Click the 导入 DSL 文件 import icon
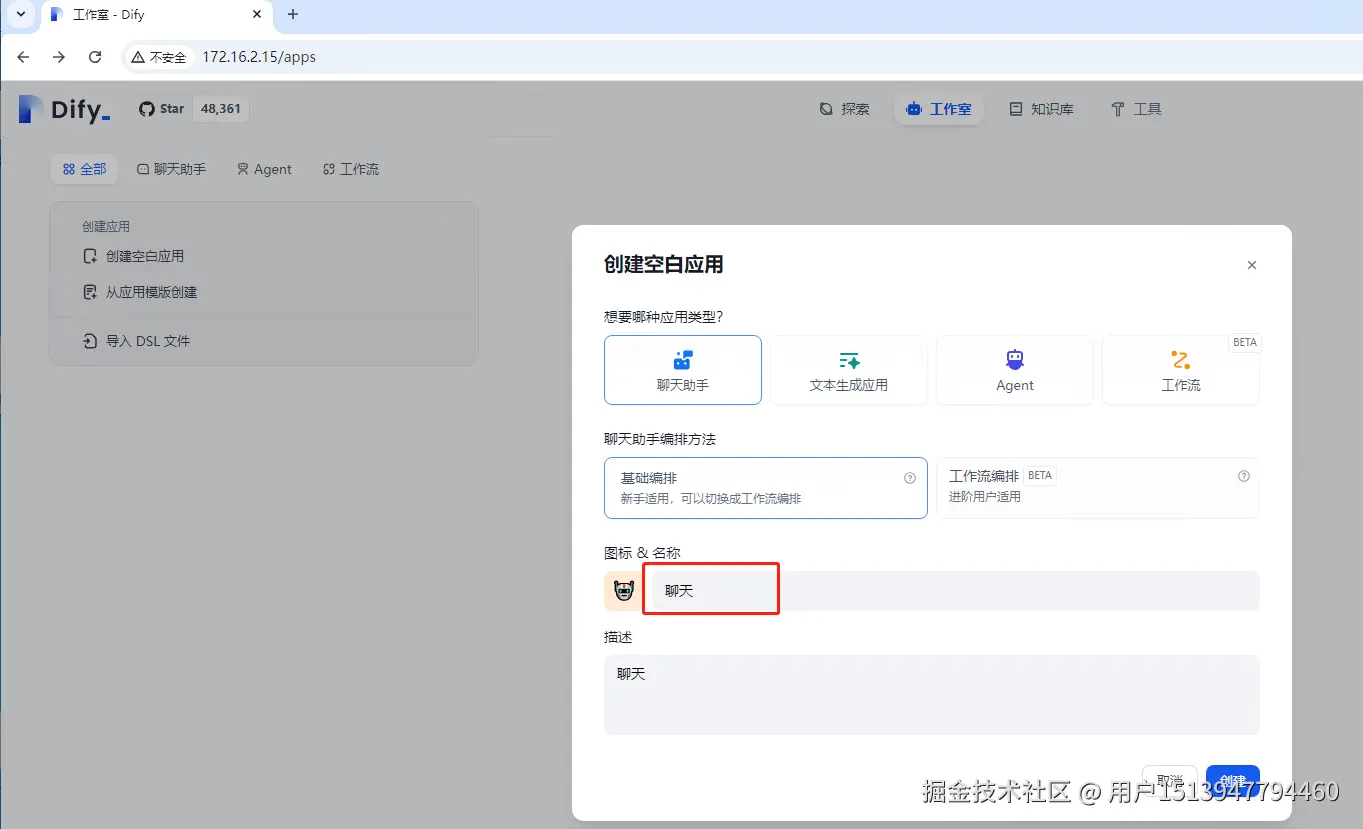 90,341
